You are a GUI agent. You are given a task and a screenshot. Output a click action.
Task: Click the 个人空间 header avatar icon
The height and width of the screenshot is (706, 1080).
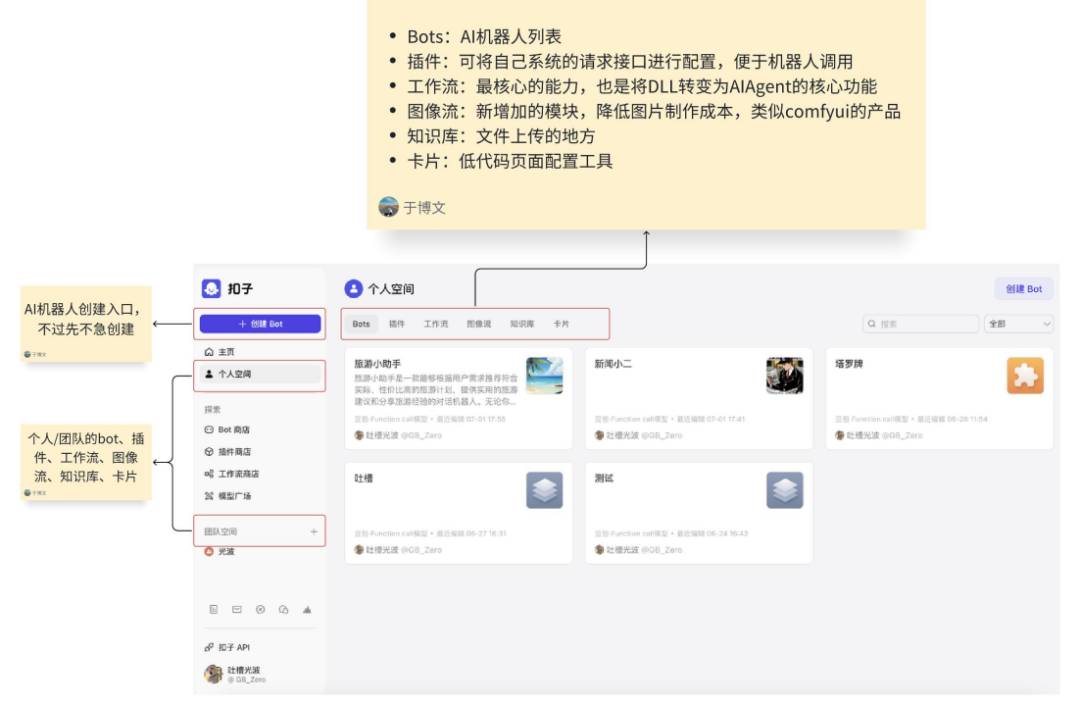pyautogui.click(x=353, y=289)
